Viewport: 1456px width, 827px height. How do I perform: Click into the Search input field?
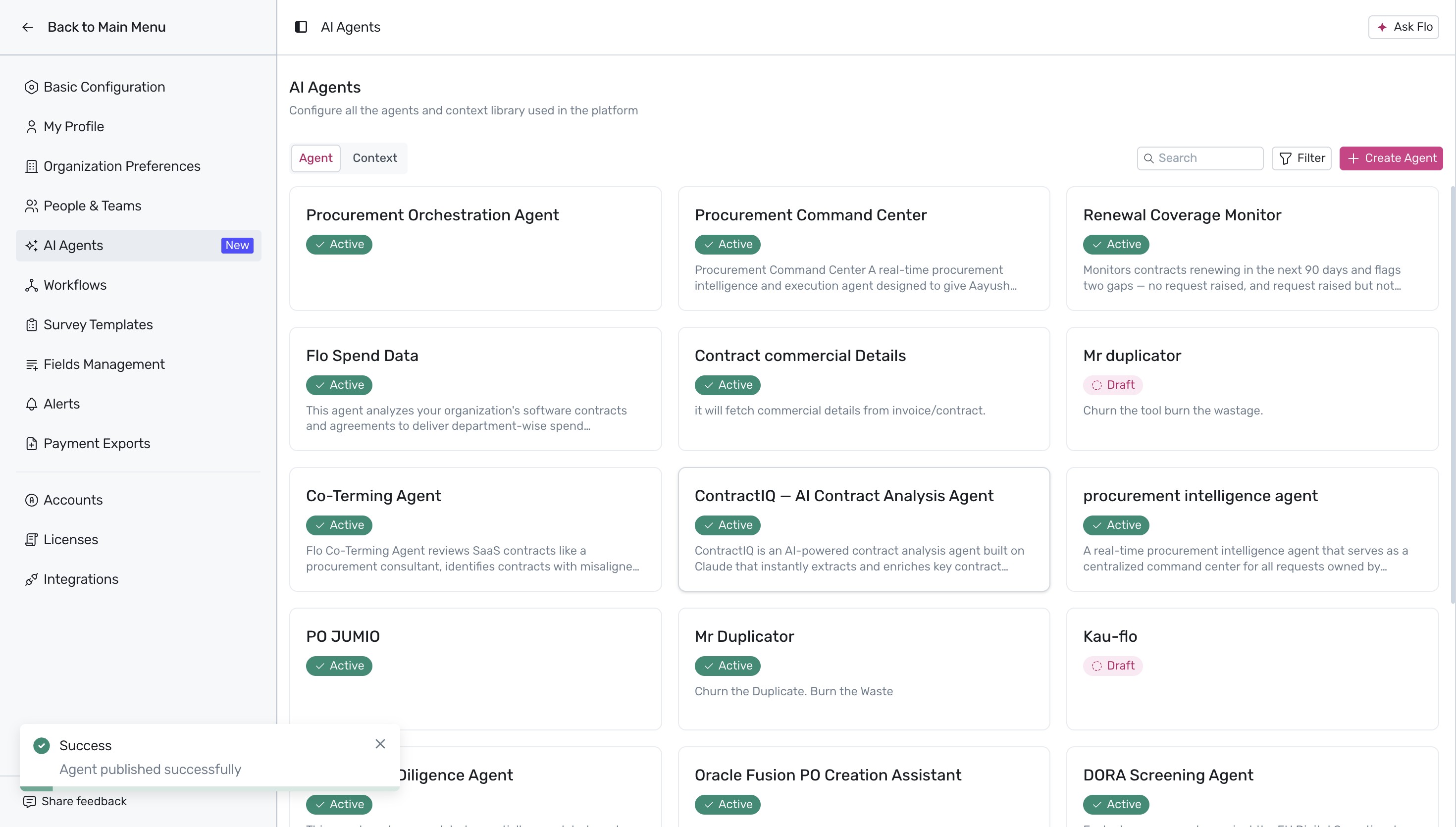coord(1200,158)
